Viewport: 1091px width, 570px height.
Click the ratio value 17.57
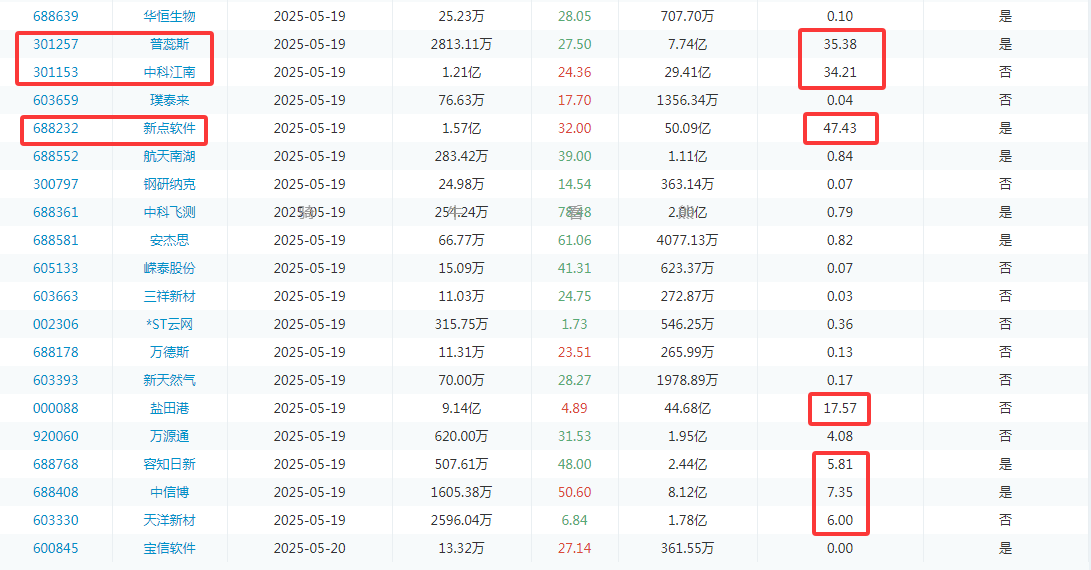tap(840, 409)
